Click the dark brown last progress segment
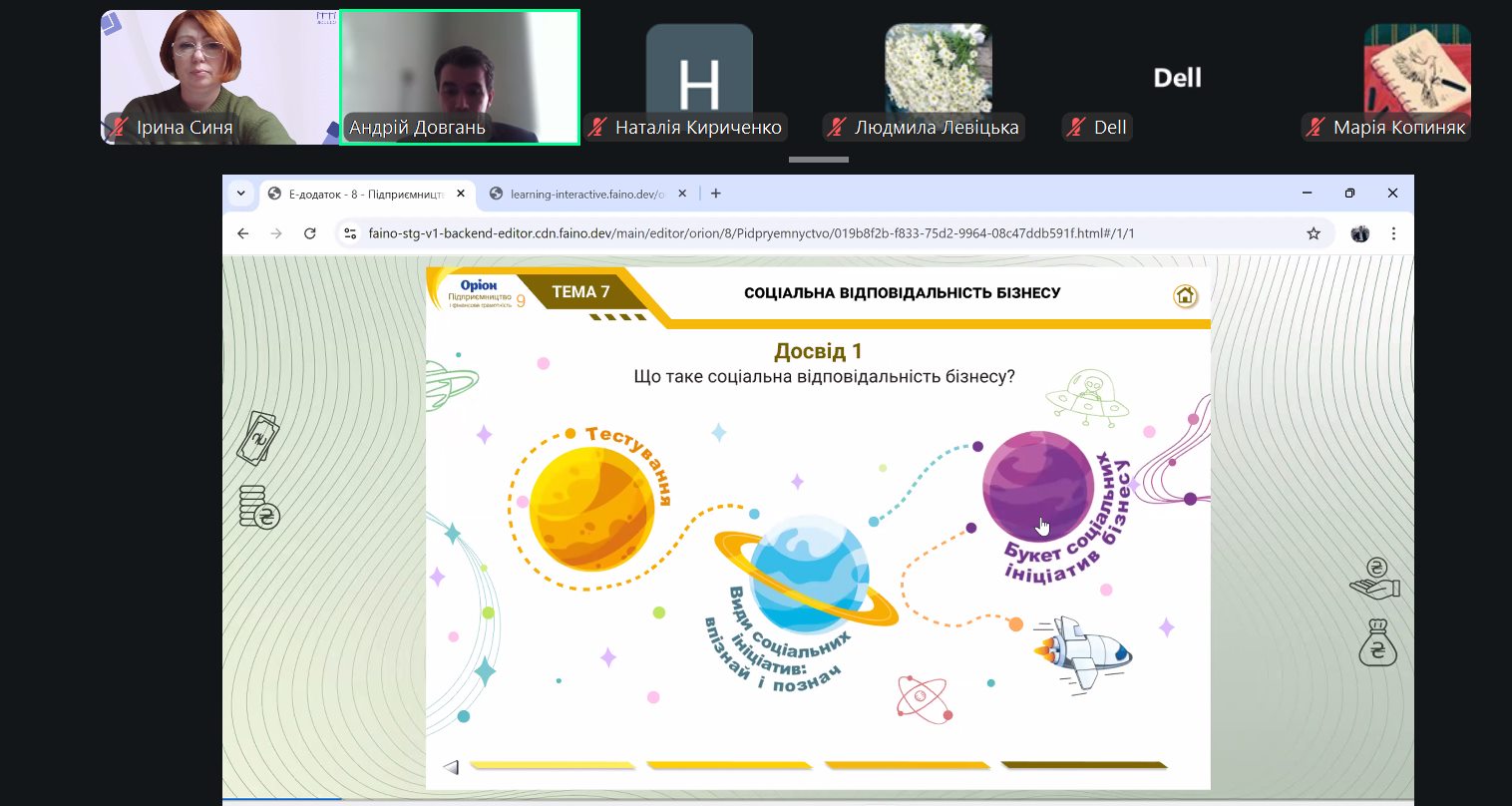 coord(1083,766)
